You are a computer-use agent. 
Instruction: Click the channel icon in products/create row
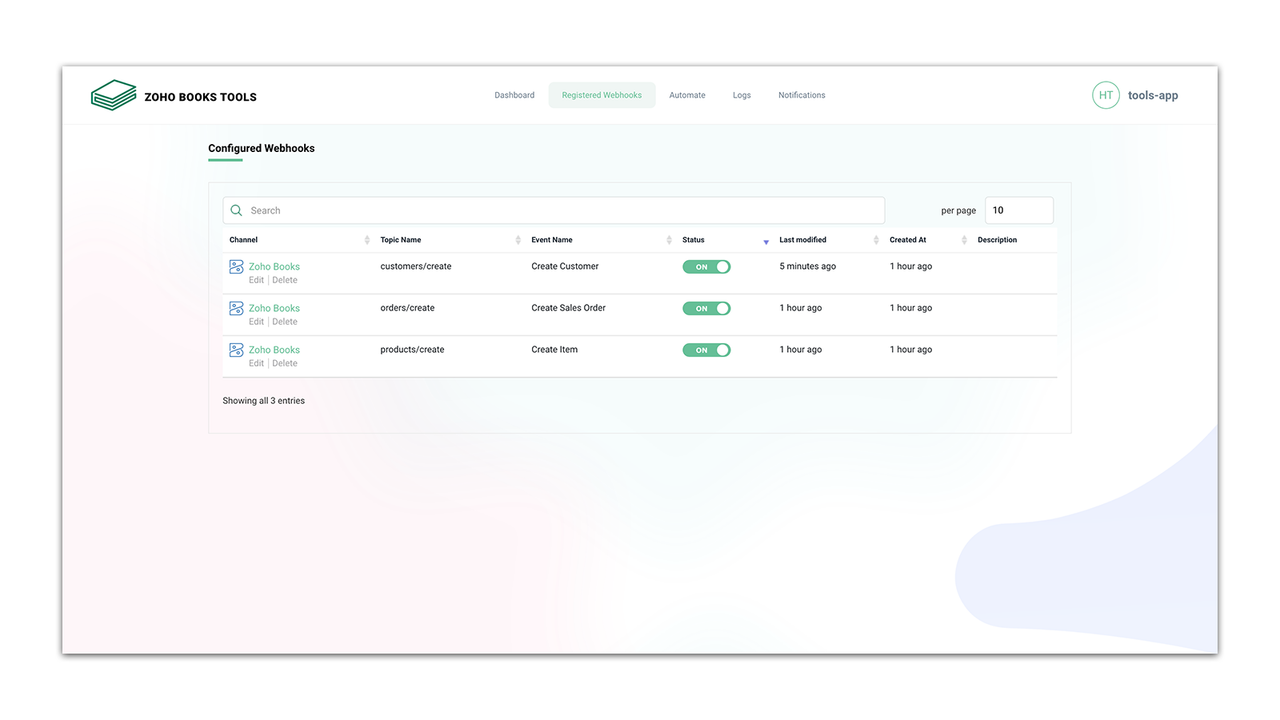coord(236,350)
